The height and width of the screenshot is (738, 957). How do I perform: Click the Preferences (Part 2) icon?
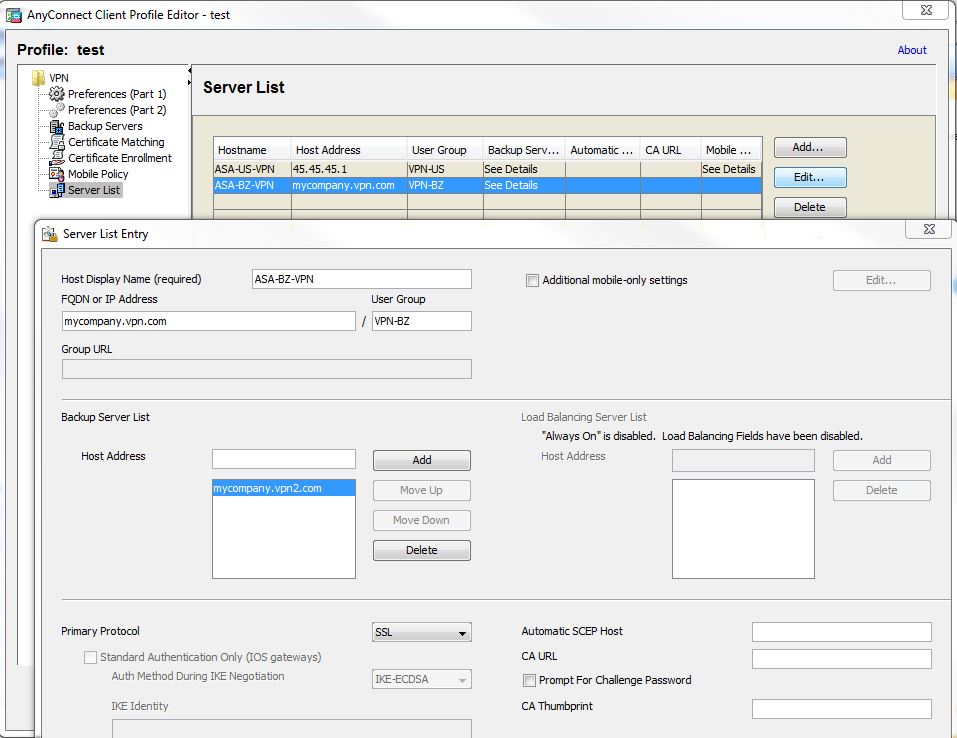point(57,110)
